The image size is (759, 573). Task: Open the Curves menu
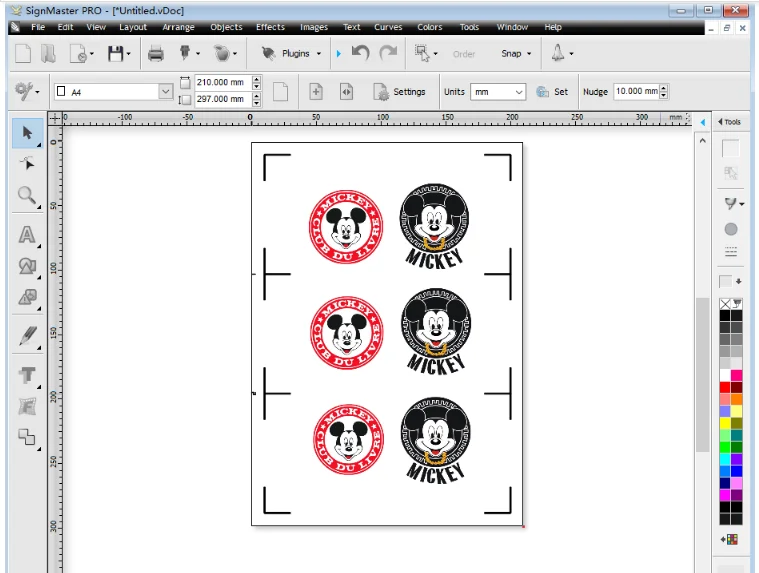(388, 27)
